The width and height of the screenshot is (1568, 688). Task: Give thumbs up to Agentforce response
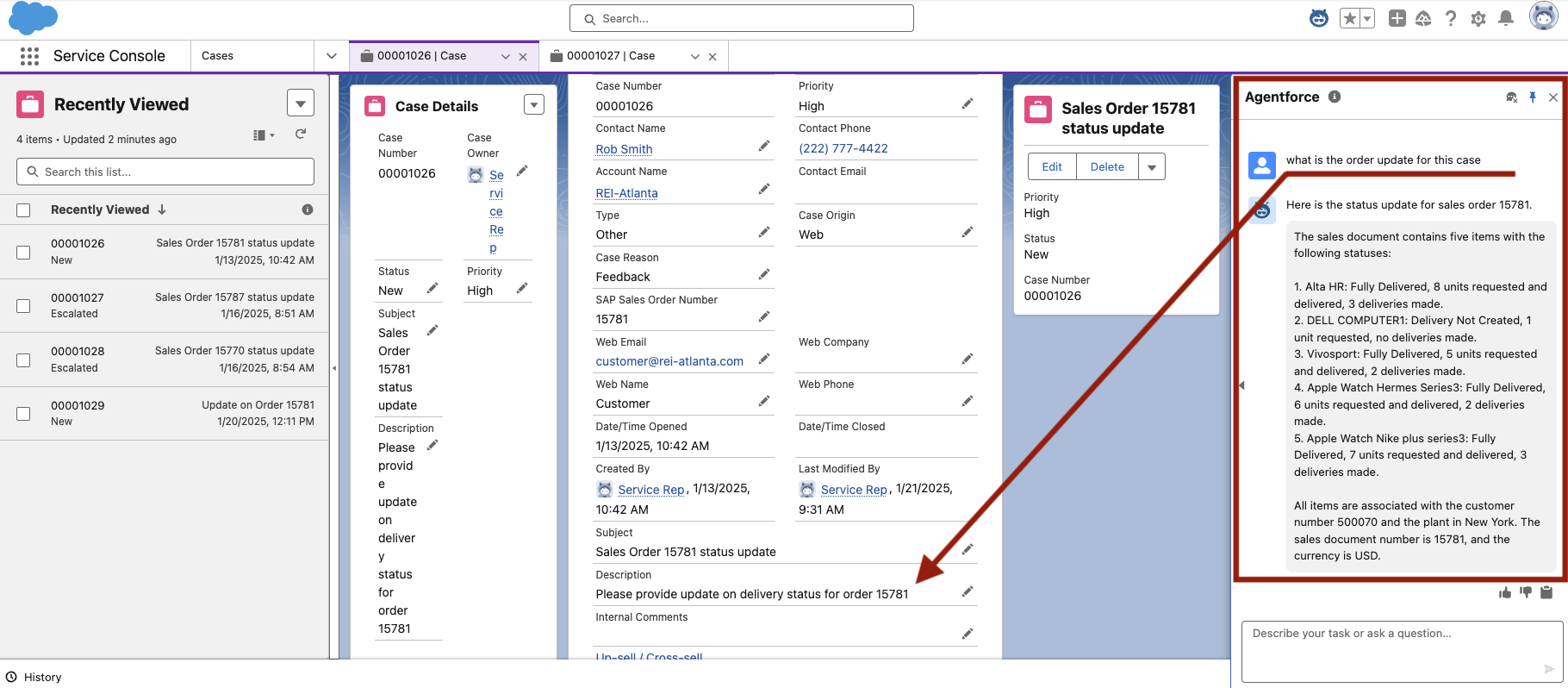[x=1505, y=592]
